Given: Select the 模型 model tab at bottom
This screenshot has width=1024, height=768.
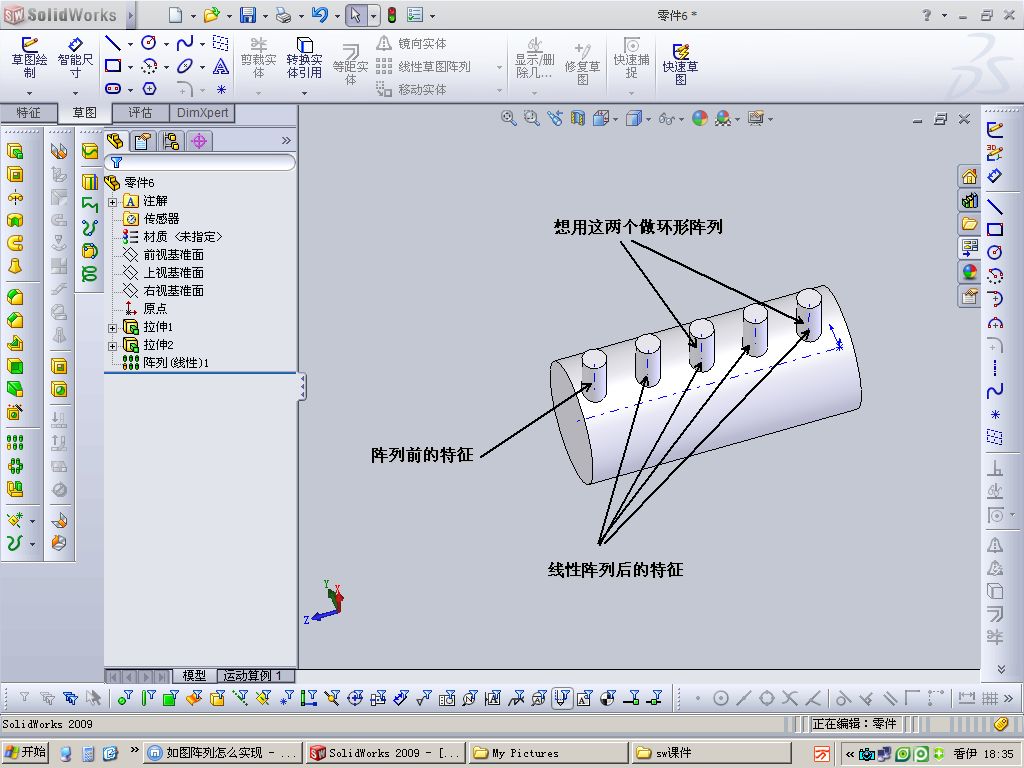Looking at the screenshot, I should click(x=194, y=676).
